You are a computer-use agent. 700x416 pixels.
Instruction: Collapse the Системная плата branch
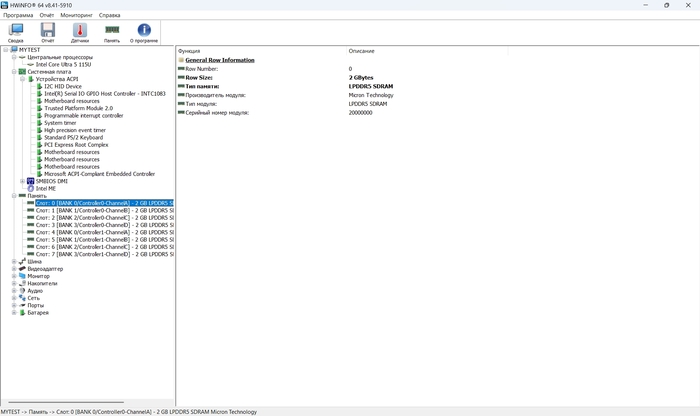point(14,72)
